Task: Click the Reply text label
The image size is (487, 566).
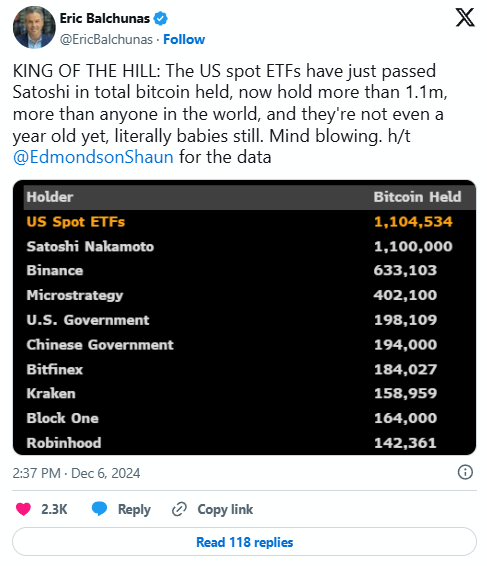Action: pyautogui.click(x=134, y=509)
